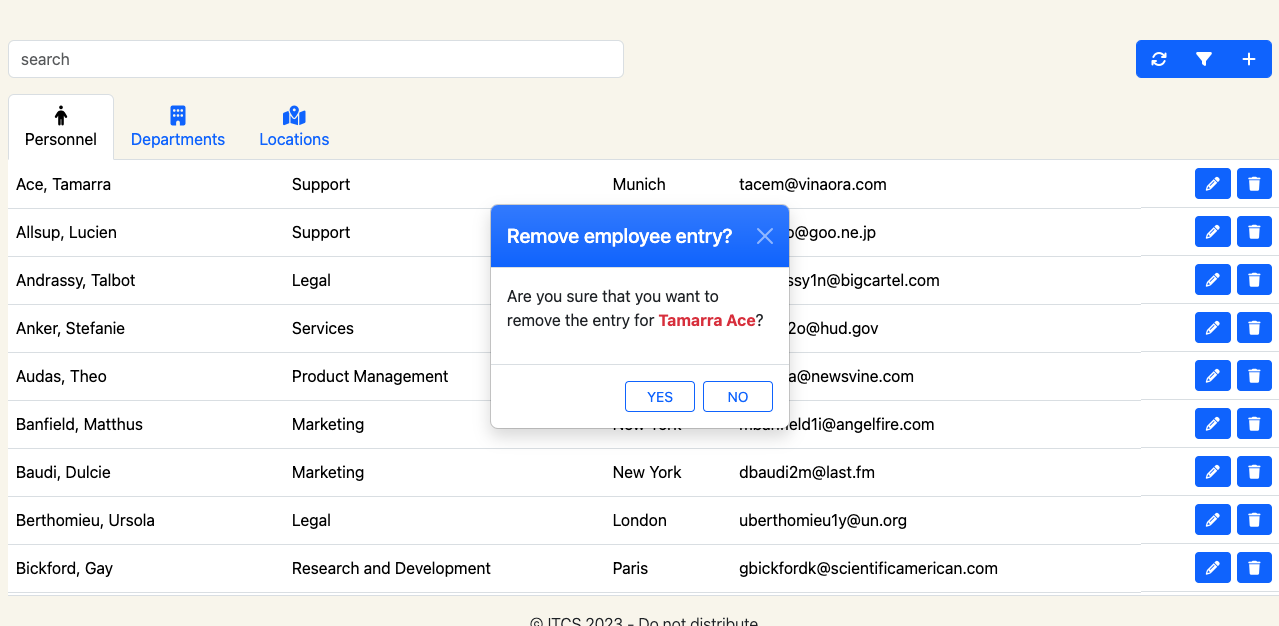This screenshot has height=626, width=1279.
Task: Click pencil icon for Talbot Andrassy
Action: click(1212, 280)
